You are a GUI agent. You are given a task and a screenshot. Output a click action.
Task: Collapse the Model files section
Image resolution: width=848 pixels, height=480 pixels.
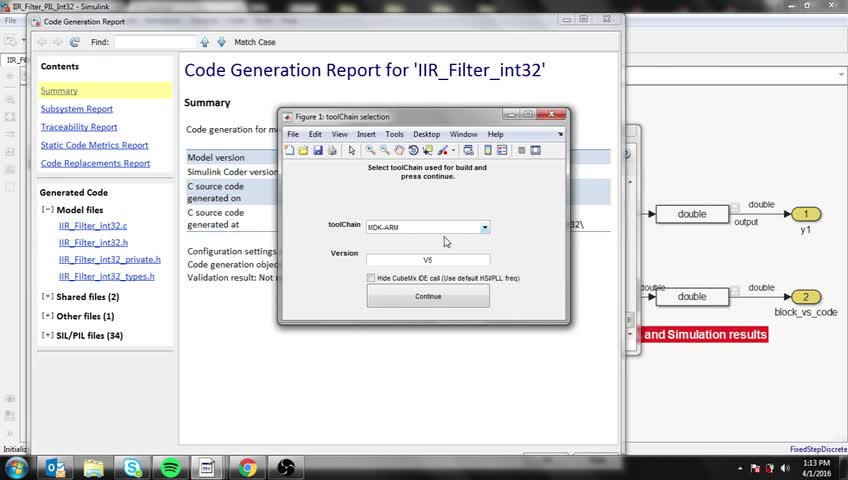(48, 210)
